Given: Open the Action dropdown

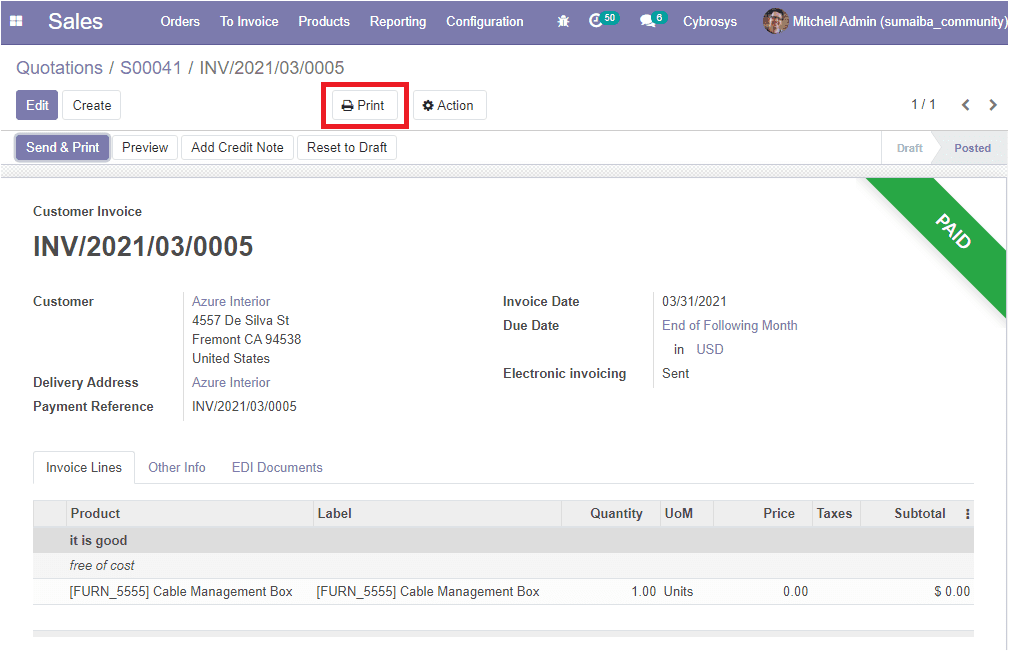Looking at the screenshot, I should pos(449,105).
